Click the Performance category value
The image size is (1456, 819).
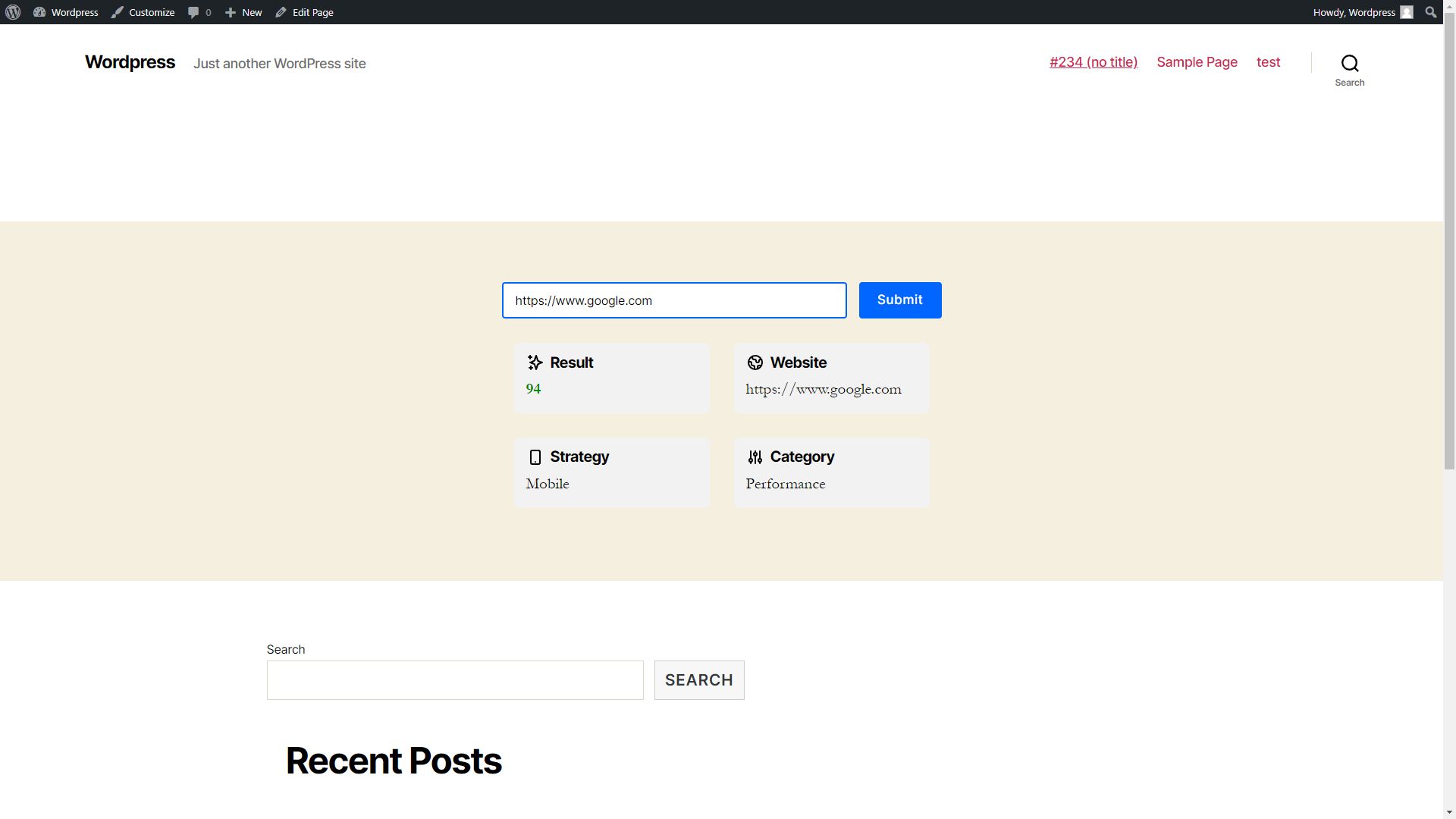[x=785, y=484]
